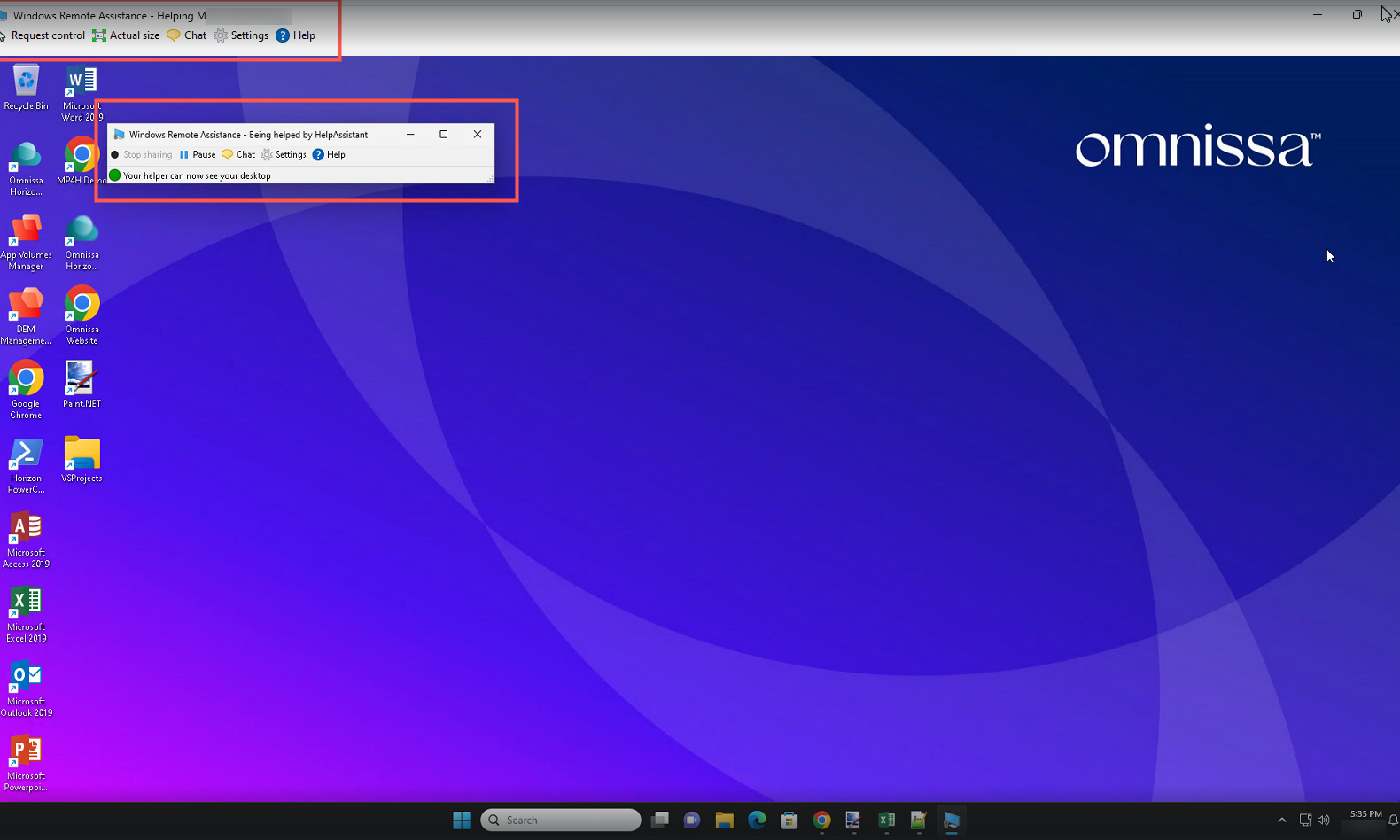The image size is (1400, 840).
Task: Open Settings in the Being helped window
Action: (284, 154)
